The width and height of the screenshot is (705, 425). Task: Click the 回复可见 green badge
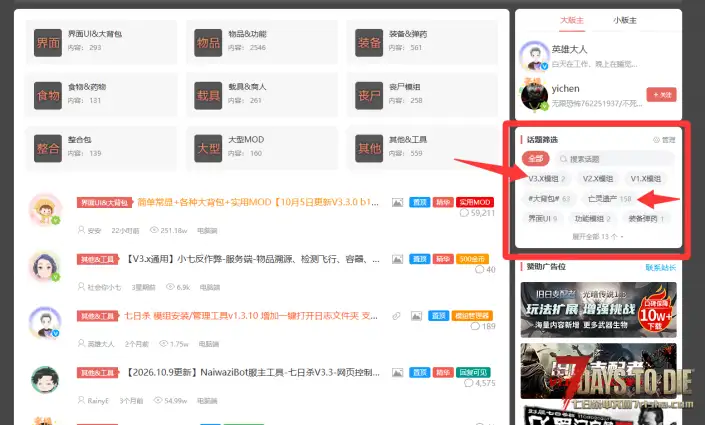point(473,372)
